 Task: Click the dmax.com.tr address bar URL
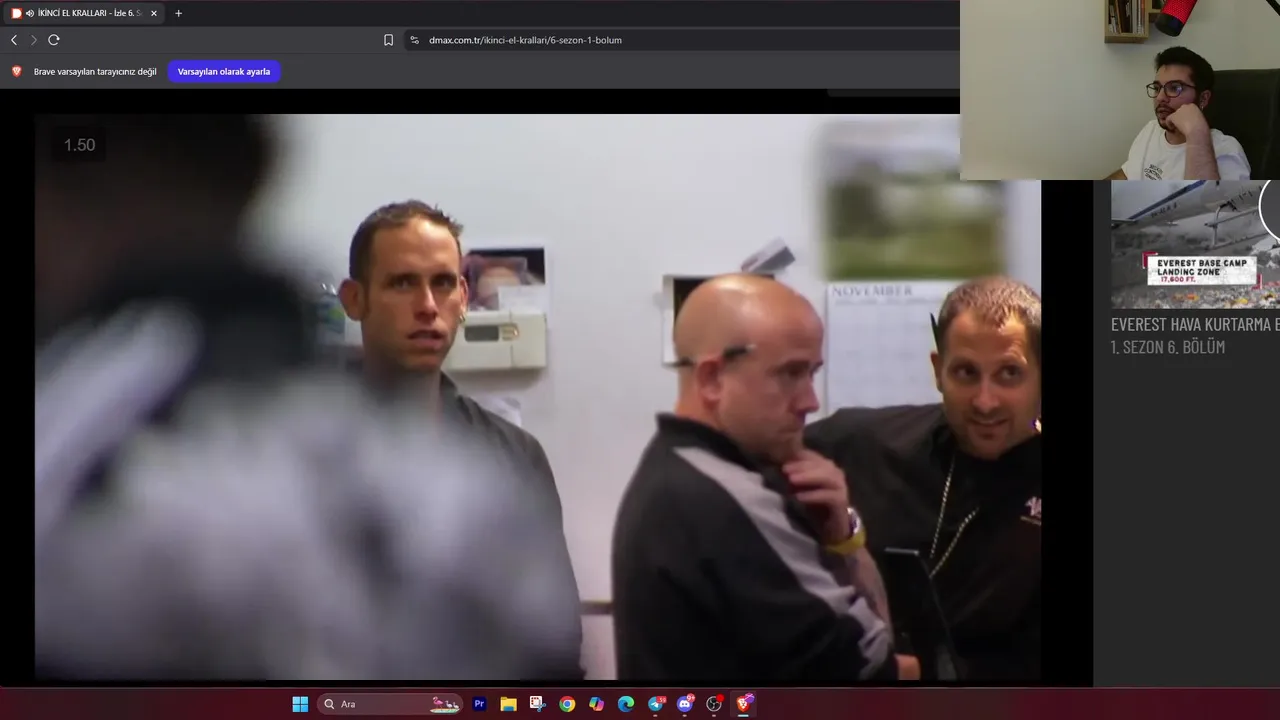525,40
